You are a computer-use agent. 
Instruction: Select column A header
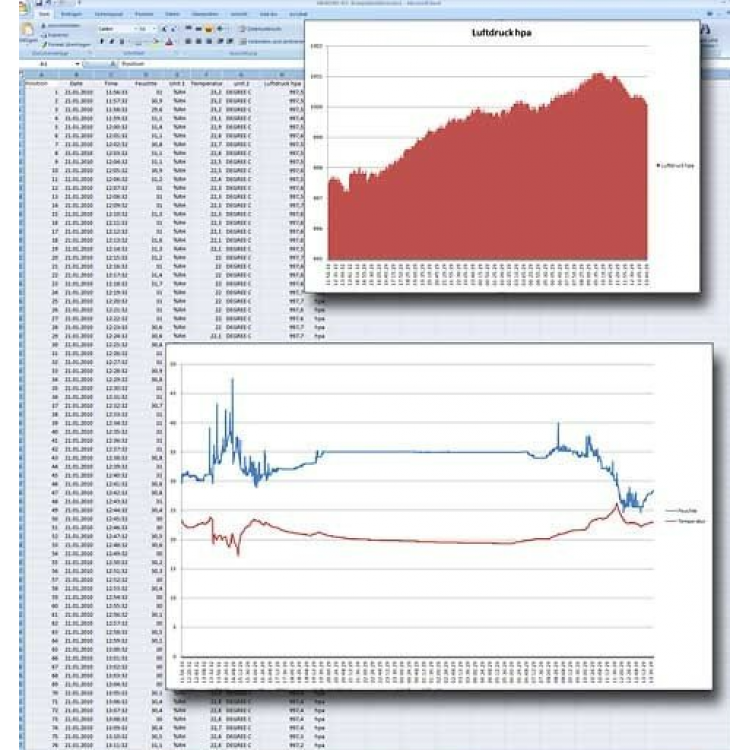(42, 74)
